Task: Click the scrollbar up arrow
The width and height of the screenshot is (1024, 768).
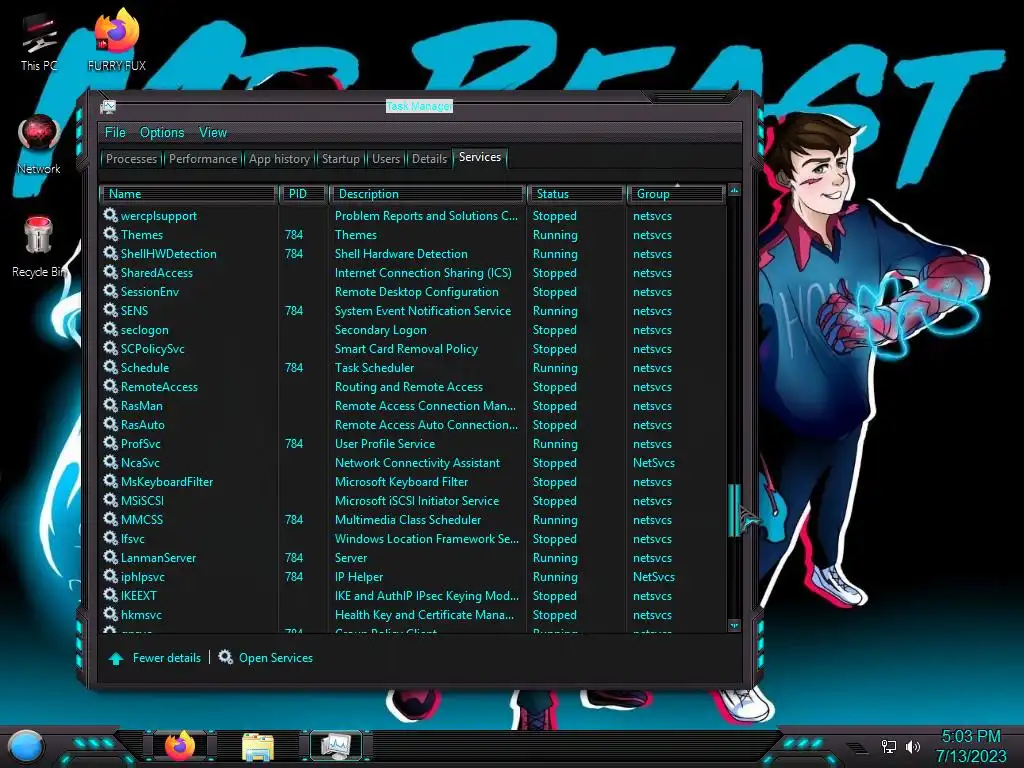Action: tap(734, 190)
